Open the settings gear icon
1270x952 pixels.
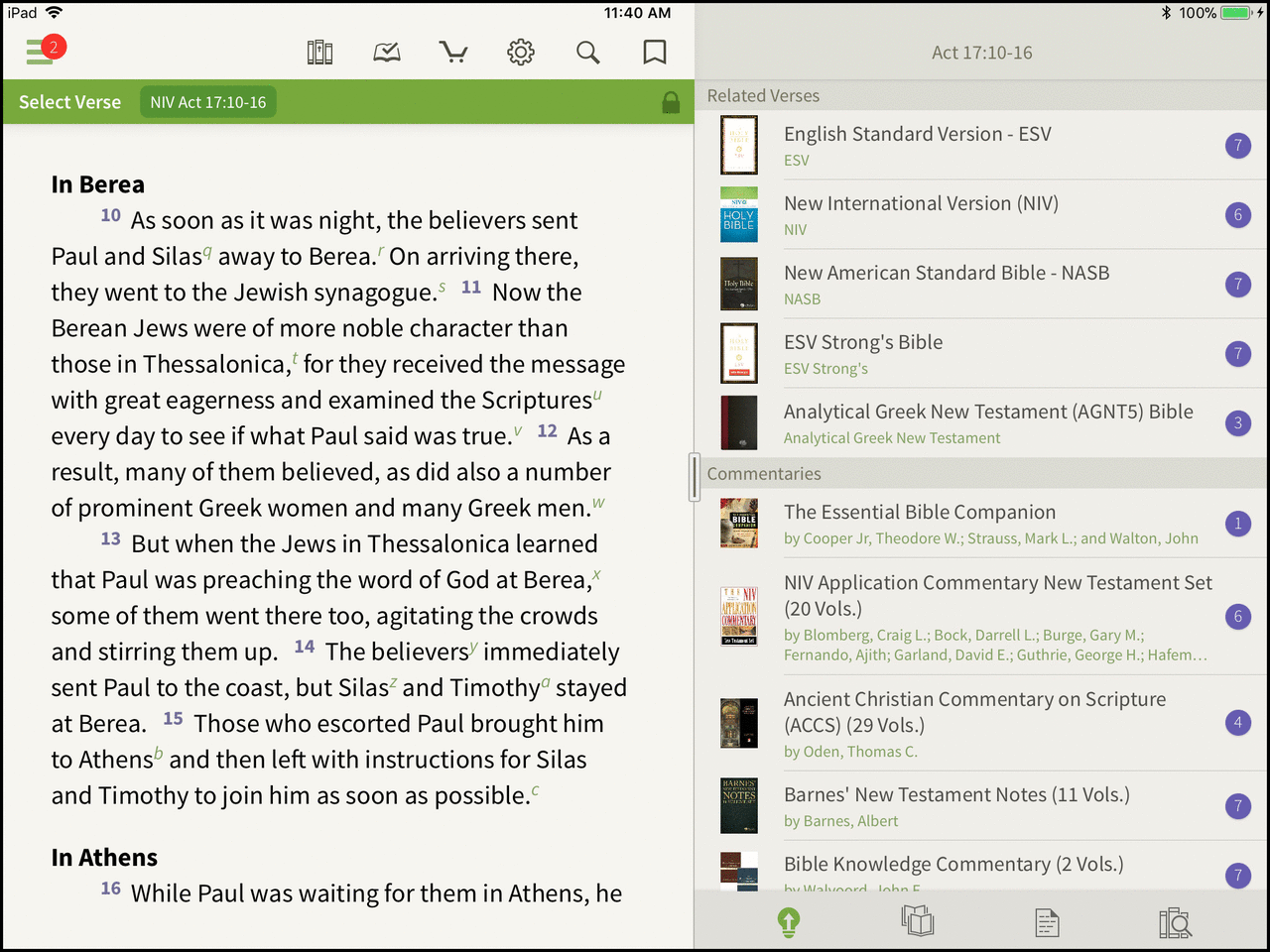(x=521, y=53)
